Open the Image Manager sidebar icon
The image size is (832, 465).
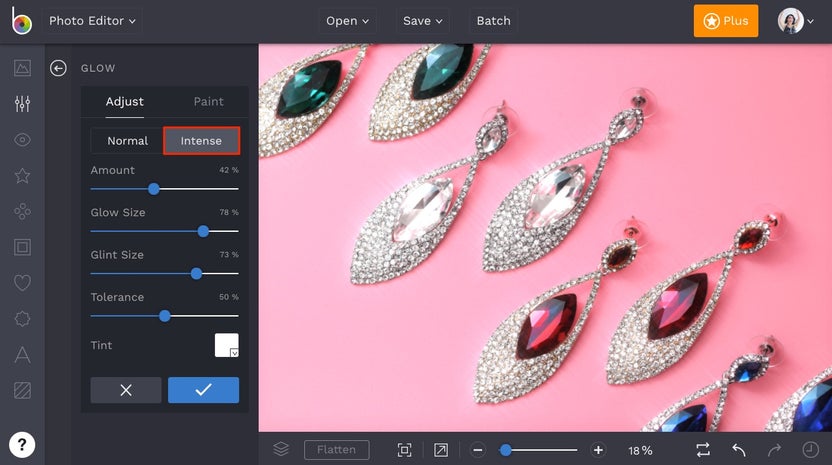pos(22,68)
